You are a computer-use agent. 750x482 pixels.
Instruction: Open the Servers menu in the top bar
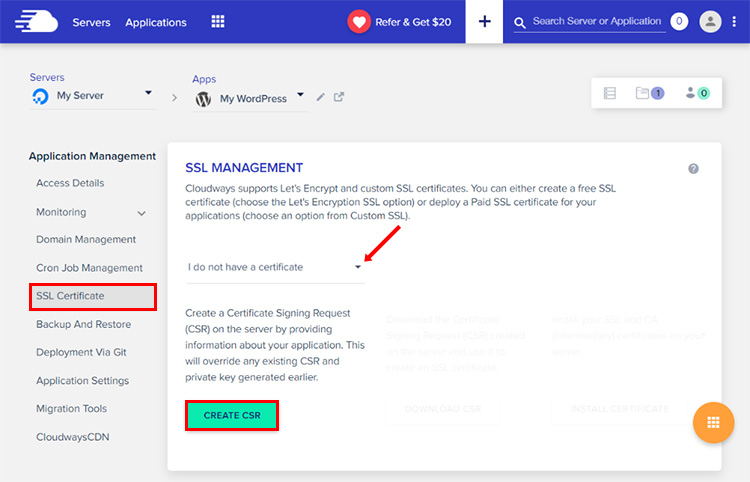[x=91, y=22]
